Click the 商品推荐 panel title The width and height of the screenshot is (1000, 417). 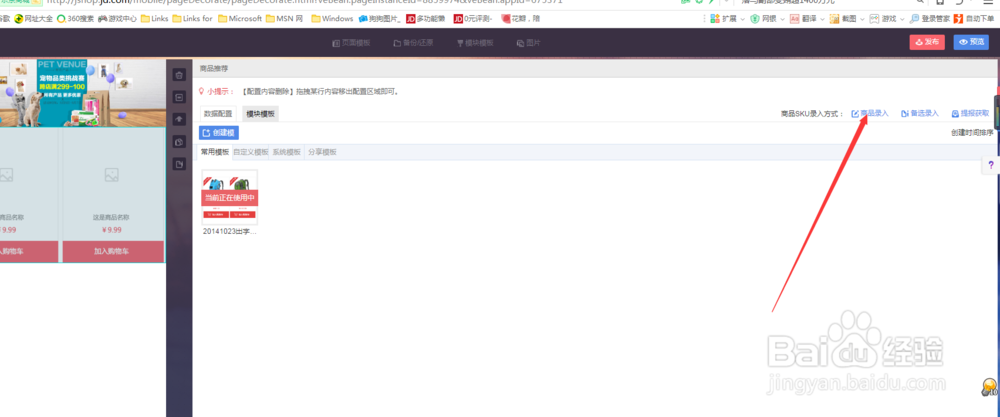tap(214, 68)
